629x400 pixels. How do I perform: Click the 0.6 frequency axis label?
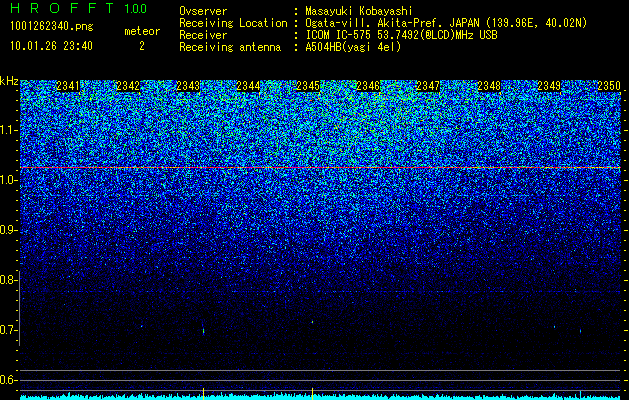[7, 380]
